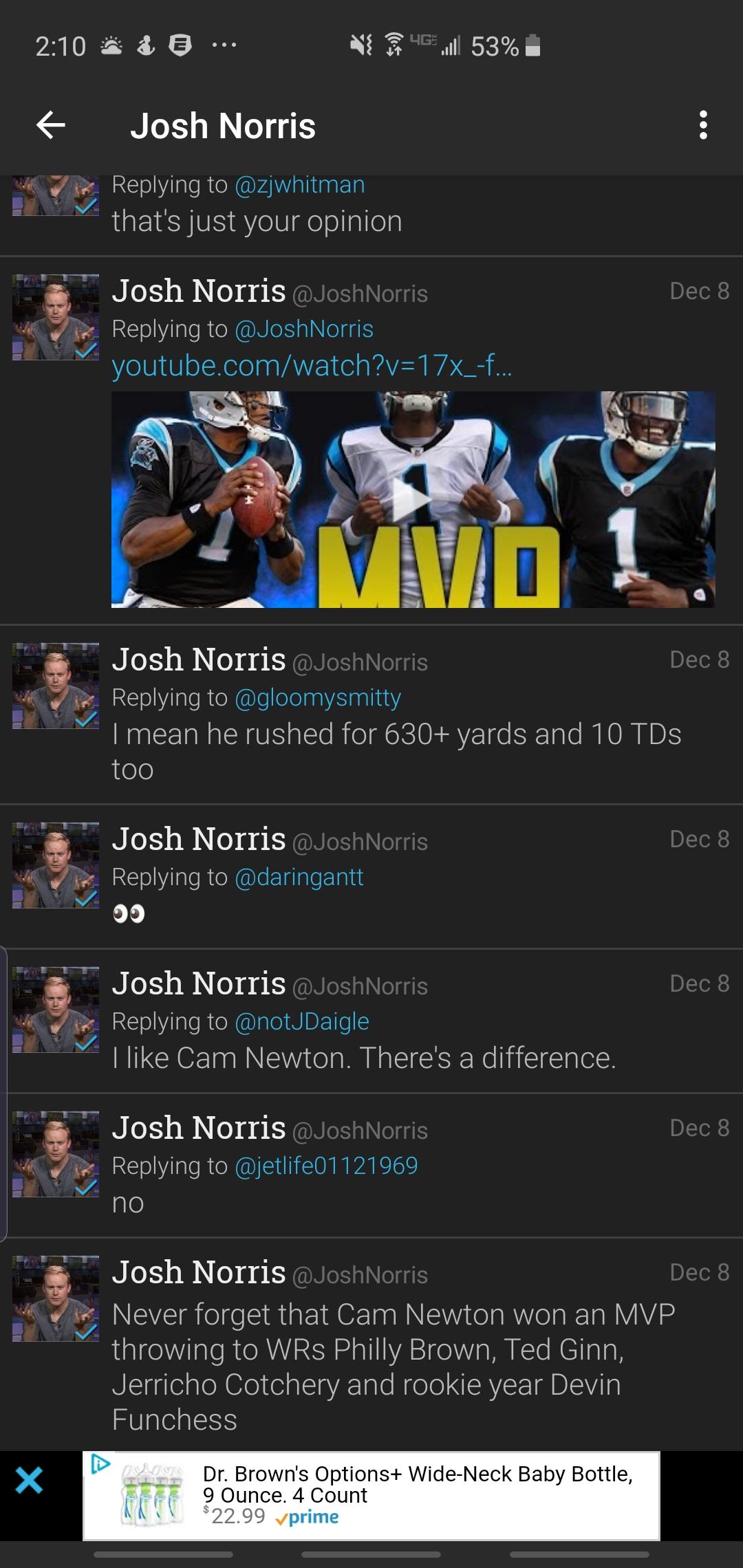Image resolution: width=743 pixels, height=1568 pixels.
Task: Open the youtube.com/watch link
Action: (x=312, y=365)
